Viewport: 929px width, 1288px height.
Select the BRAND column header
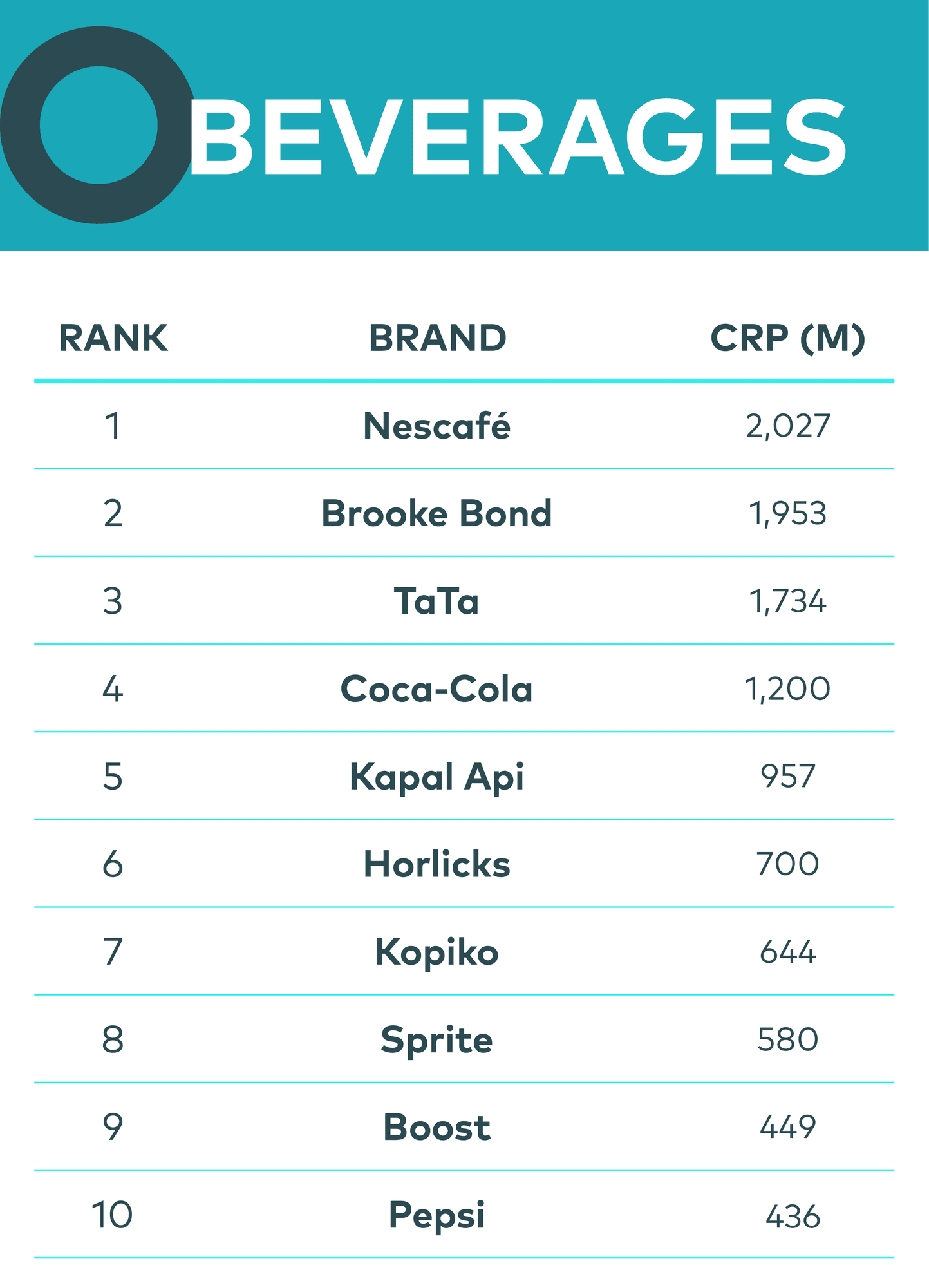click(x=438, y=338)
